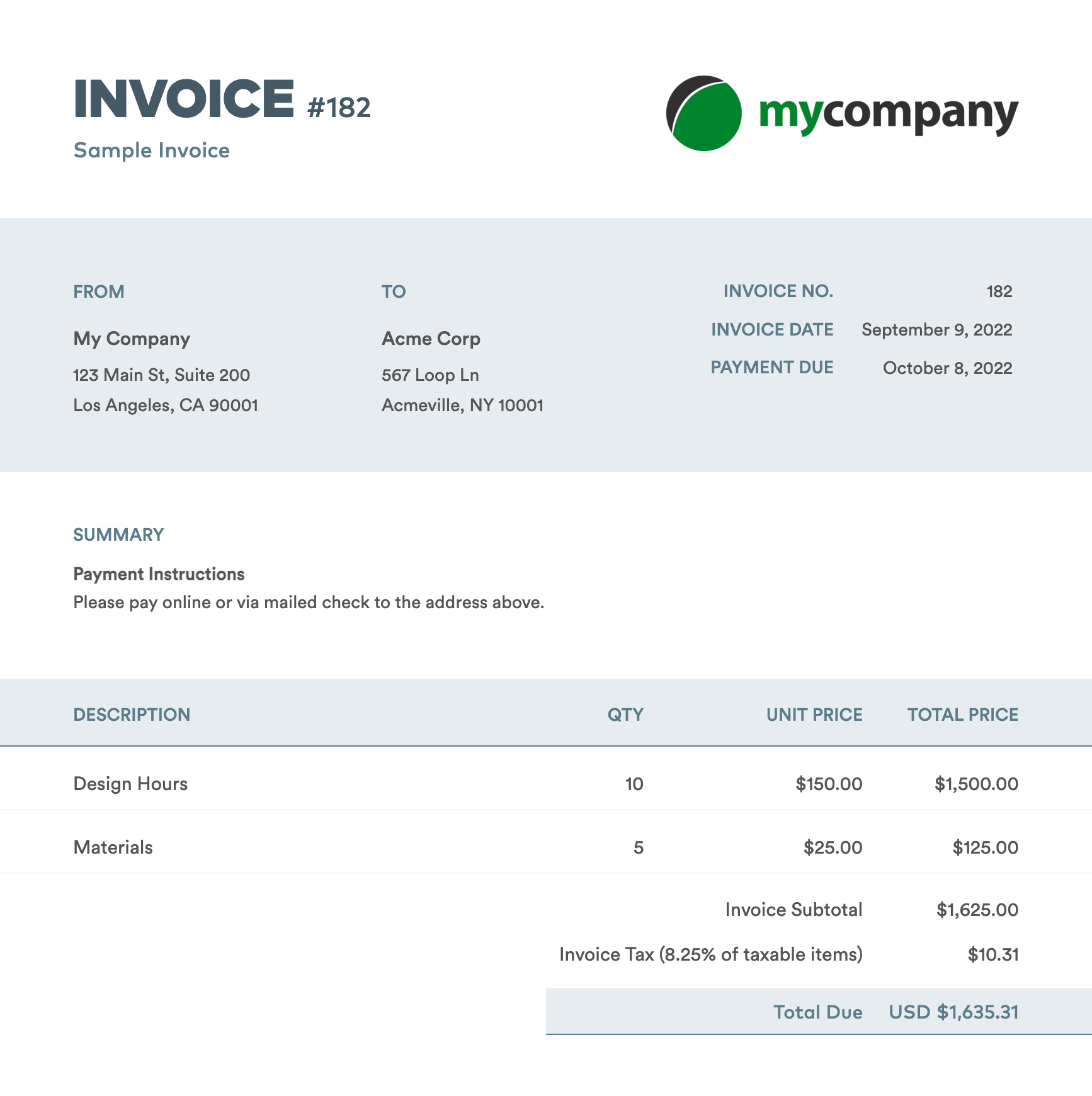Click the large INVOICE heading
Screen dimensions: 1092x1096
[x=184, y=99]
